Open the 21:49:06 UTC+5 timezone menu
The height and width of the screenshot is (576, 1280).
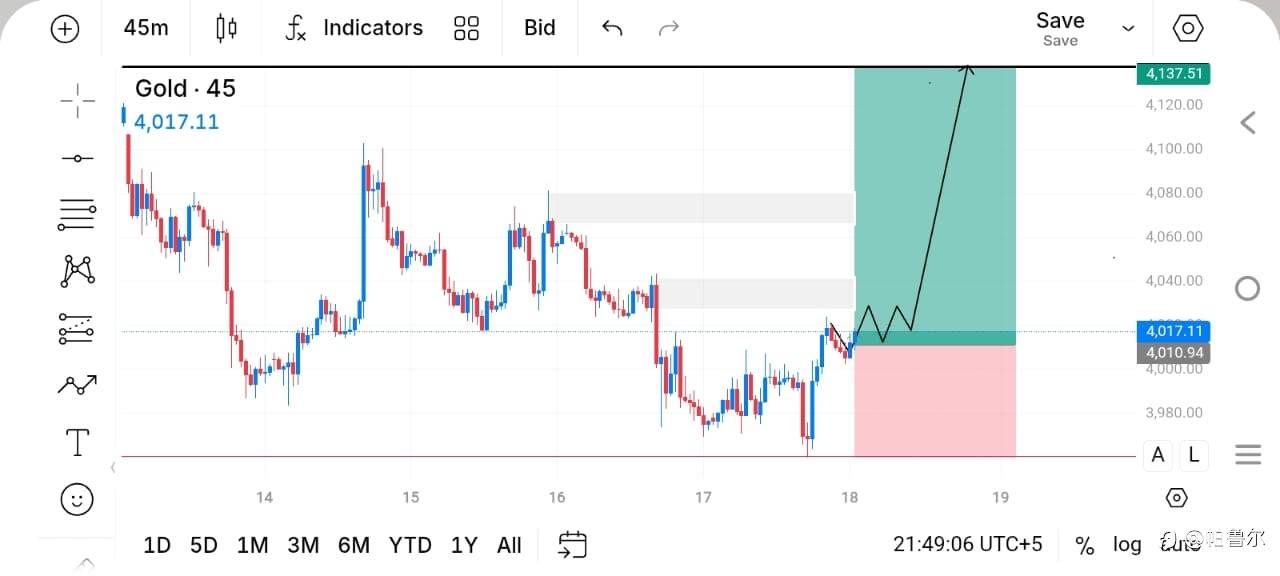coord(968,544)
